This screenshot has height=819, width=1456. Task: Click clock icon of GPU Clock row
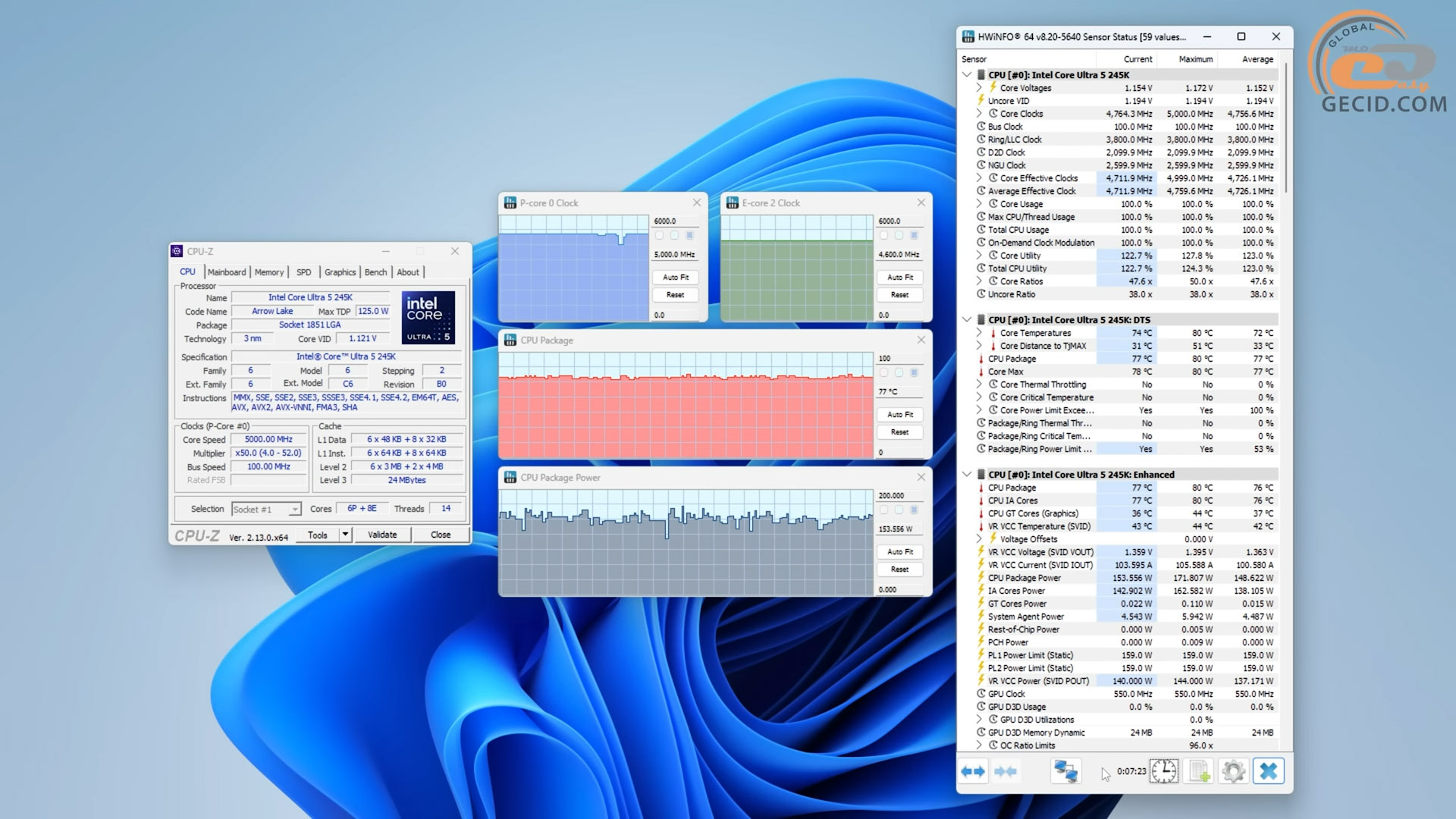coord(981,694)
